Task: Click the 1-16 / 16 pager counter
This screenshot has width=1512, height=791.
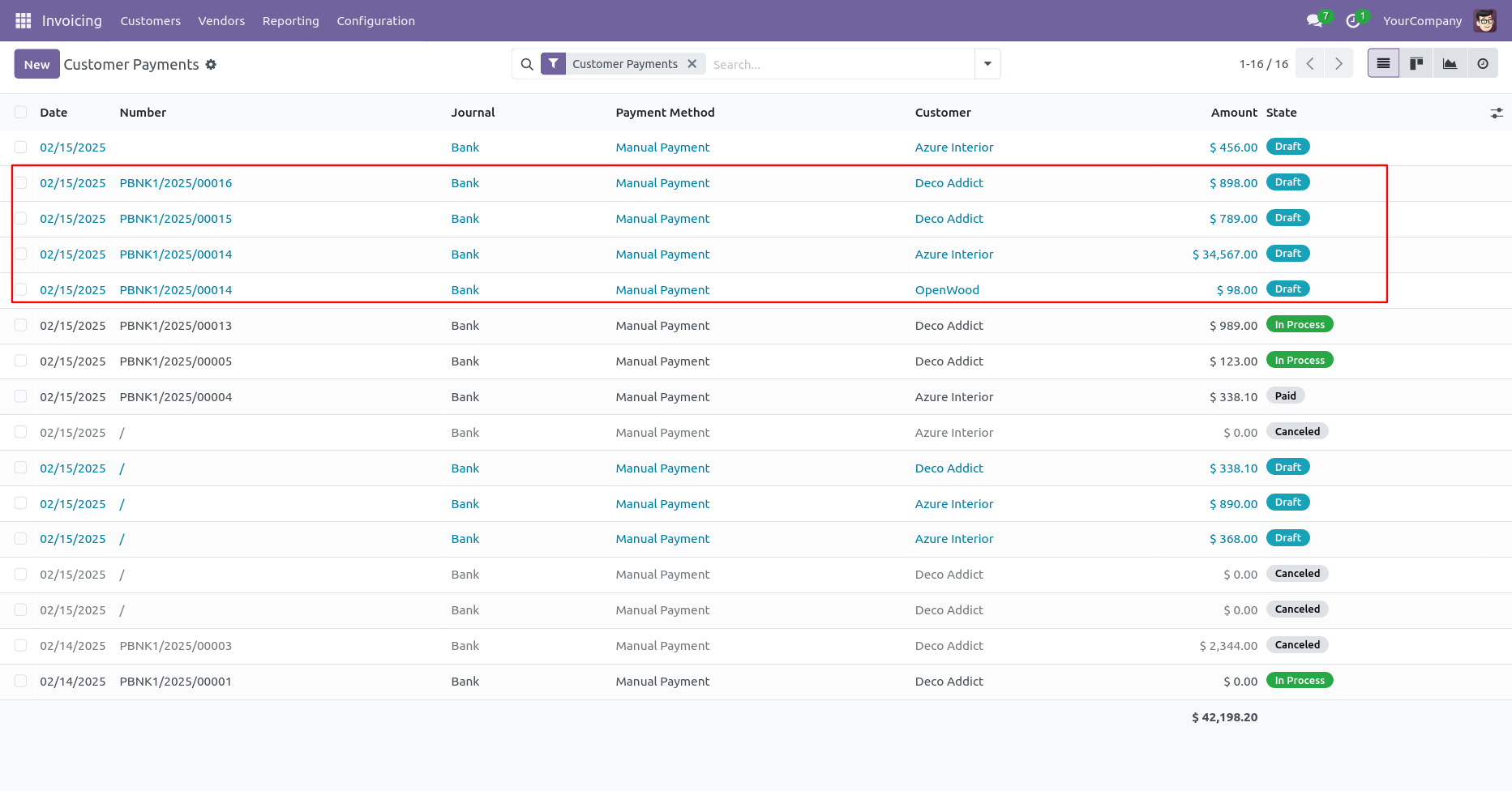Action: point(1263,64)
